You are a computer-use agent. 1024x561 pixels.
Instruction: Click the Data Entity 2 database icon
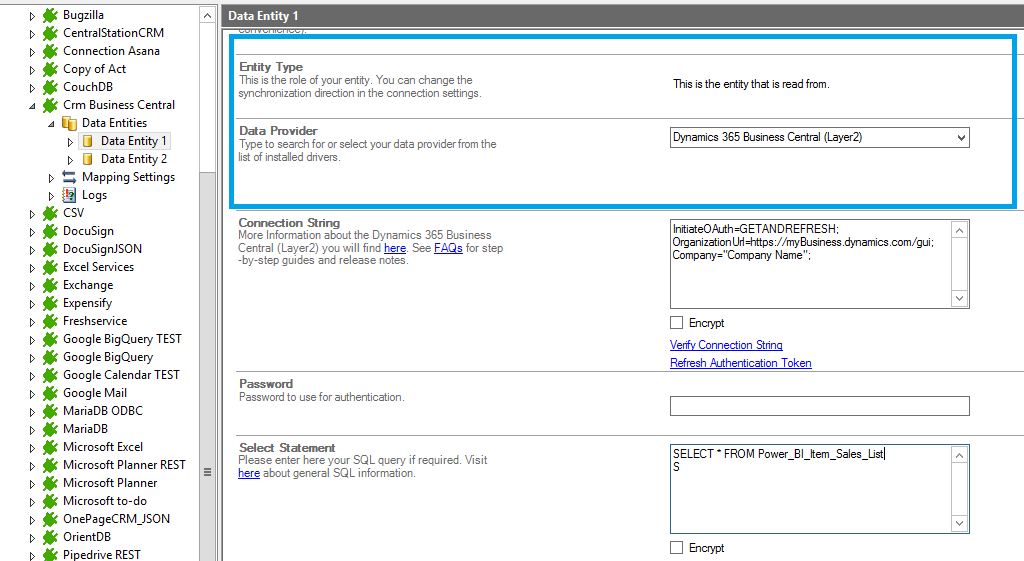point(87,159)
